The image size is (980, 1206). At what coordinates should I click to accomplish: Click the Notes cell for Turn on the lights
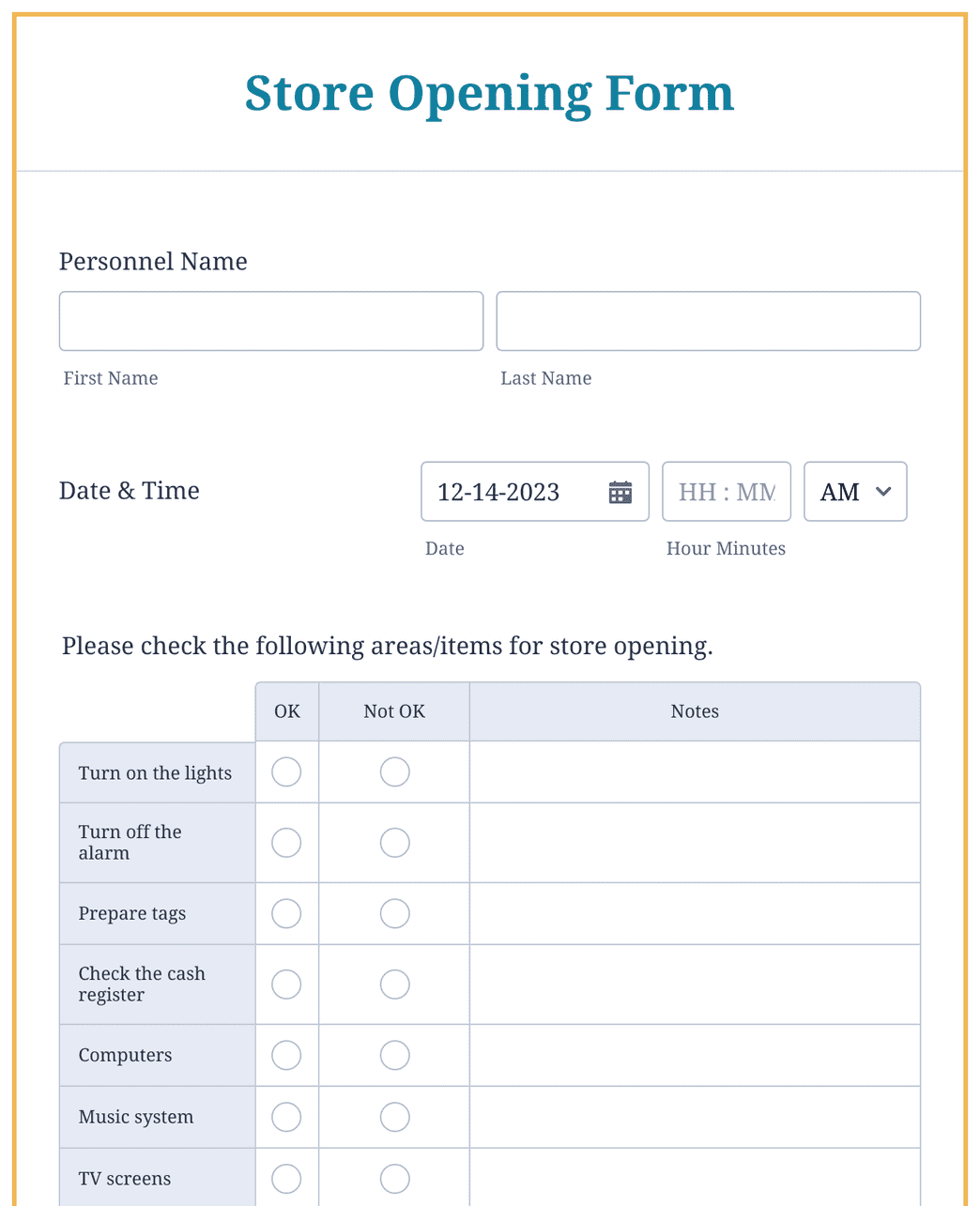[x=695, y=772]
